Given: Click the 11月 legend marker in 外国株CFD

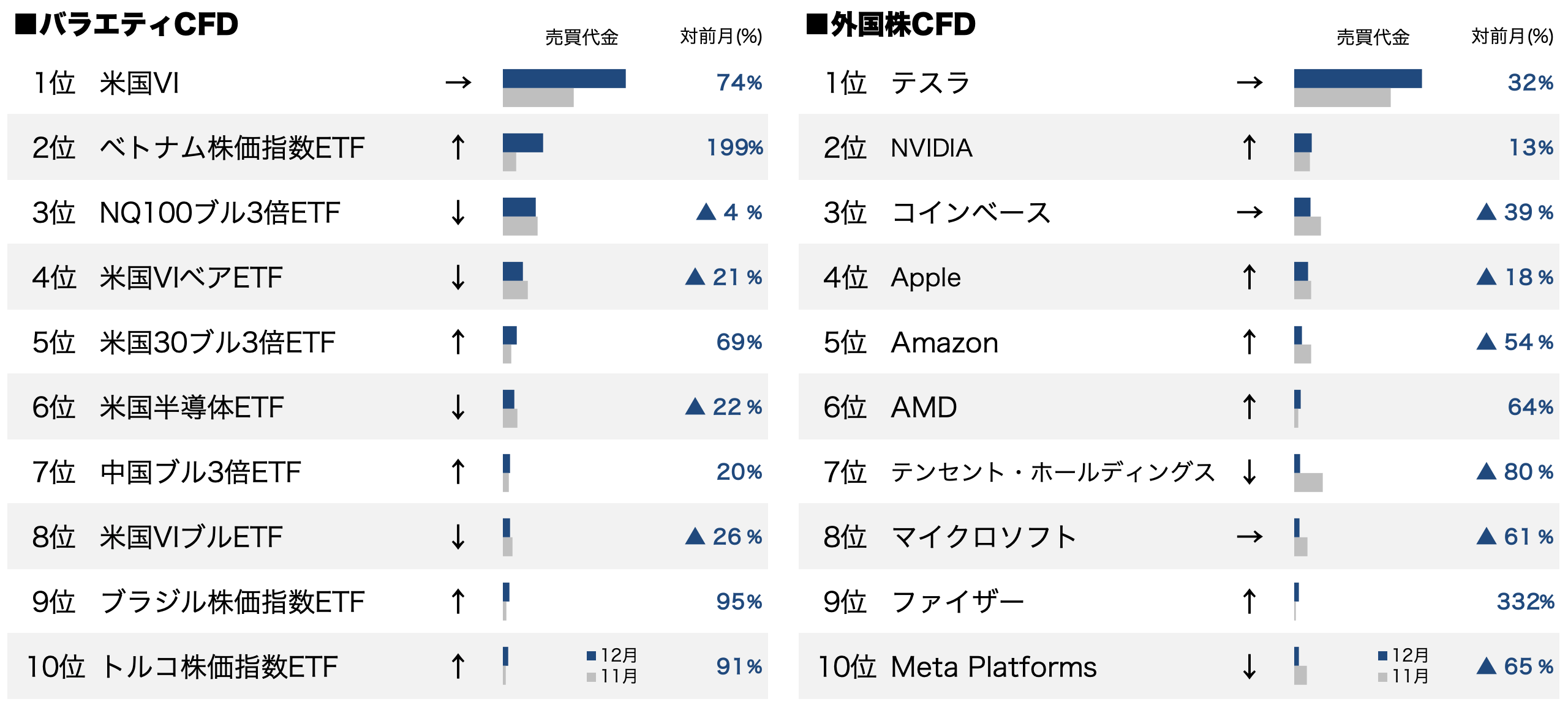Looking at the screenshot, I should pos(1382,677).
